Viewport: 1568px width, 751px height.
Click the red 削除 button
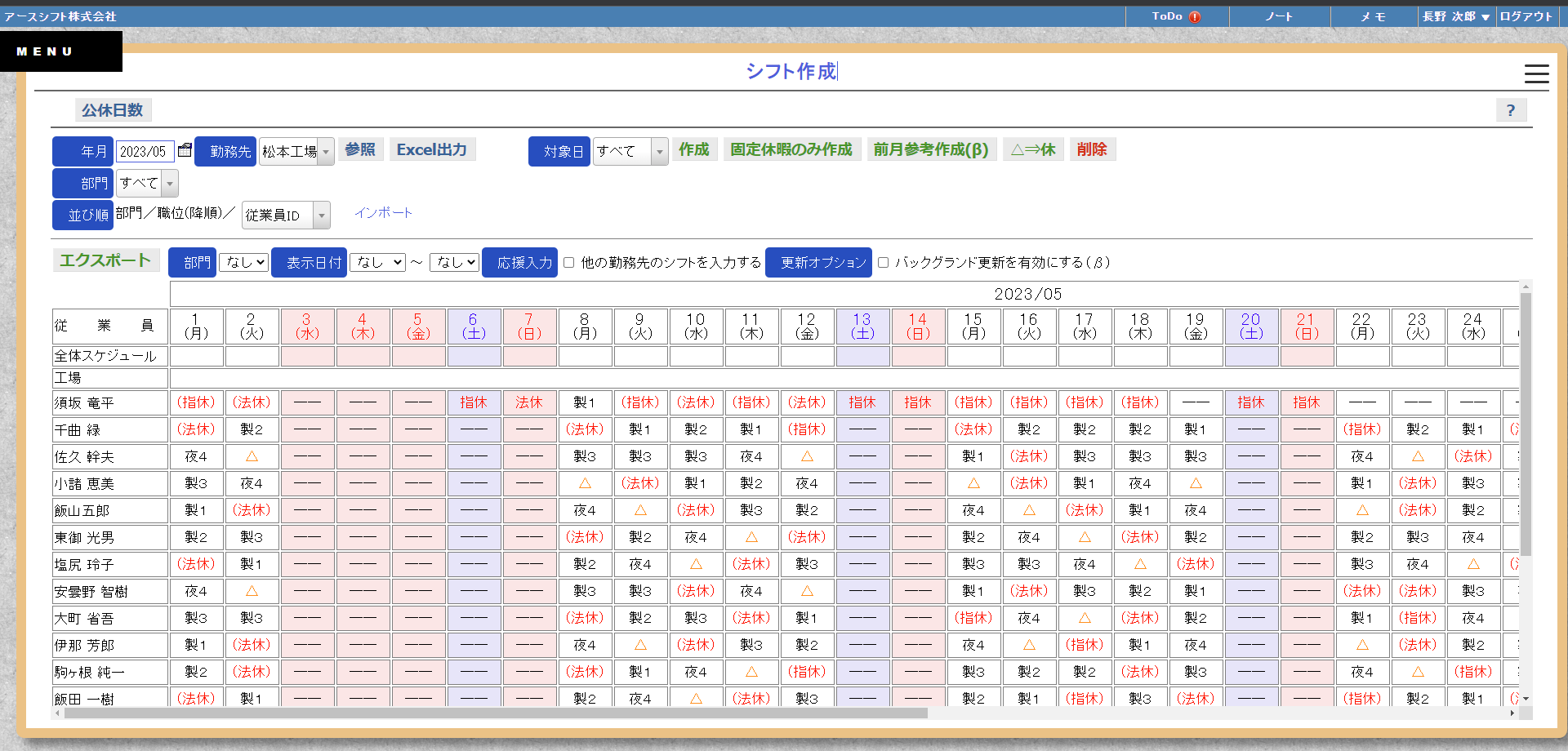[1091, 149]
